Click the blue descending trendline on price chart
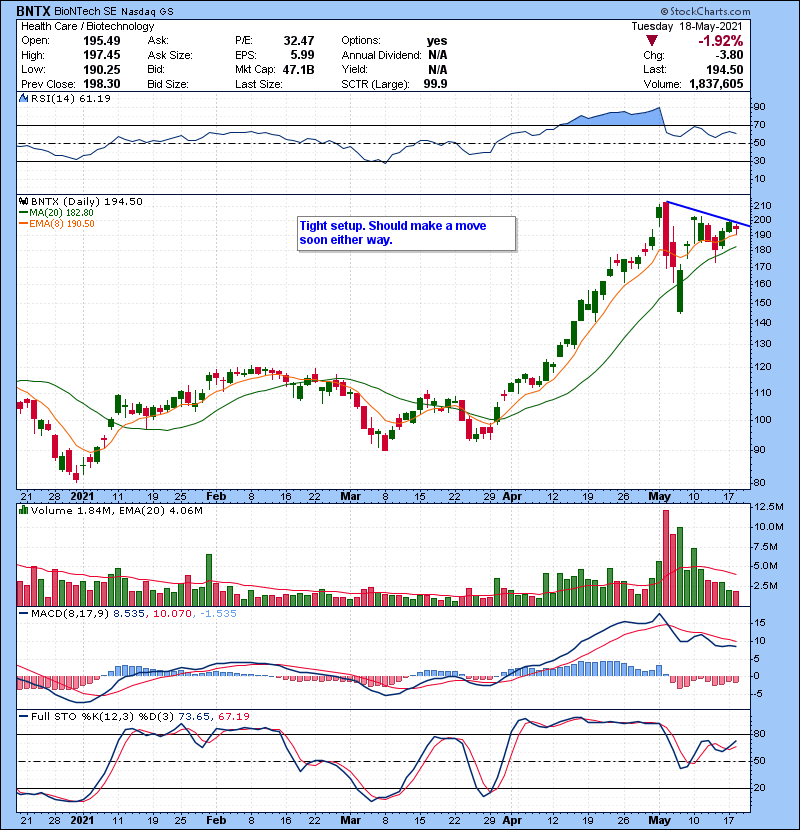Viewport: 800px width, 830px height. point(708,214)
